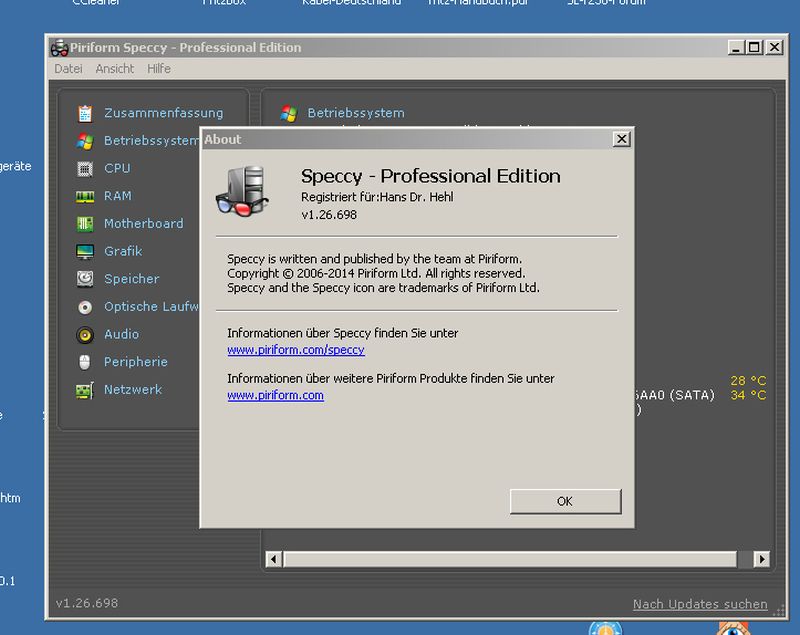Select the Speicher section

coord(132,279)
